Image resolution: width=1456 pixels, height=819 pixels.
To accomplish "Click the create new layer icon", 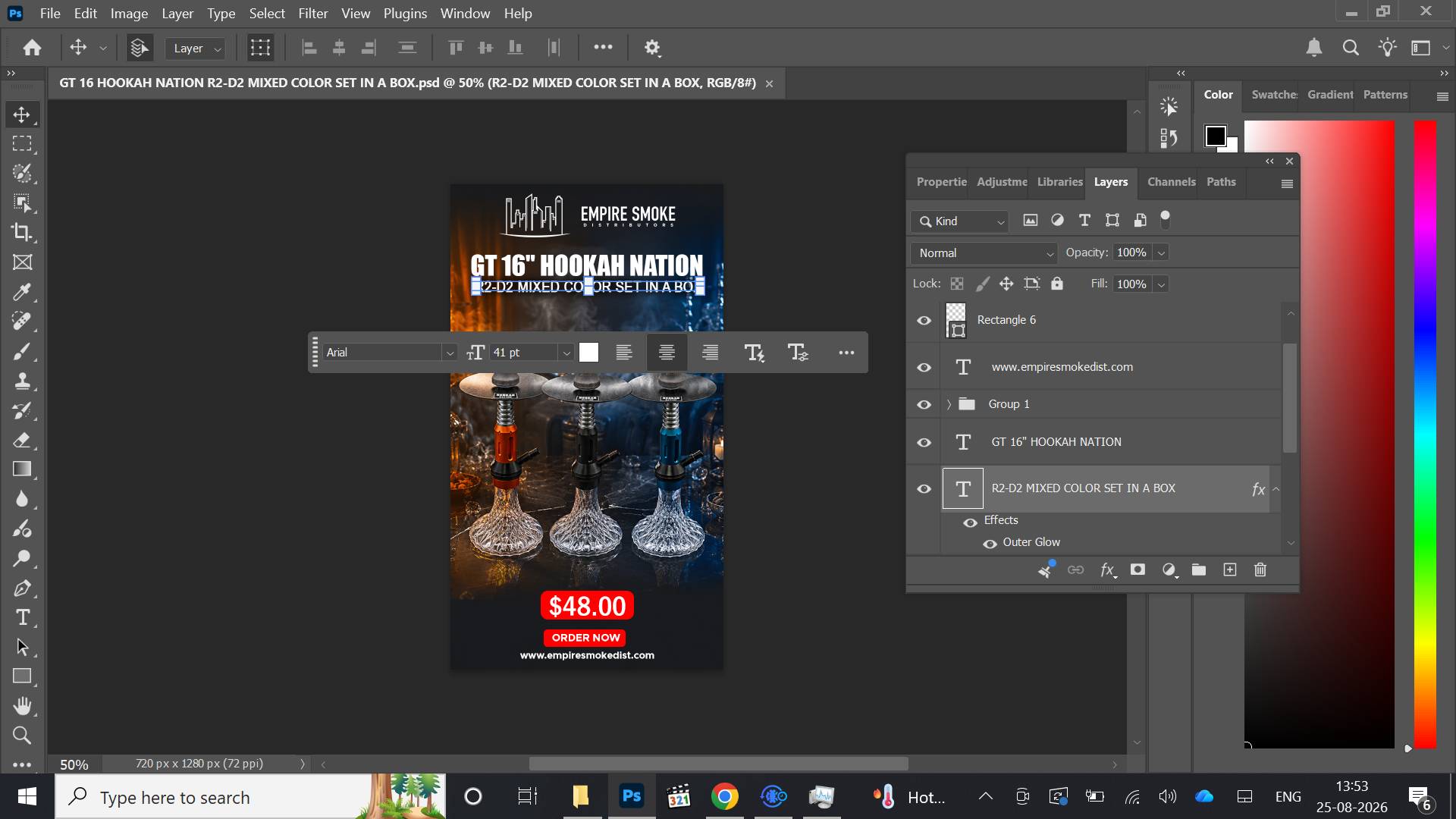I will [1230, 570].
